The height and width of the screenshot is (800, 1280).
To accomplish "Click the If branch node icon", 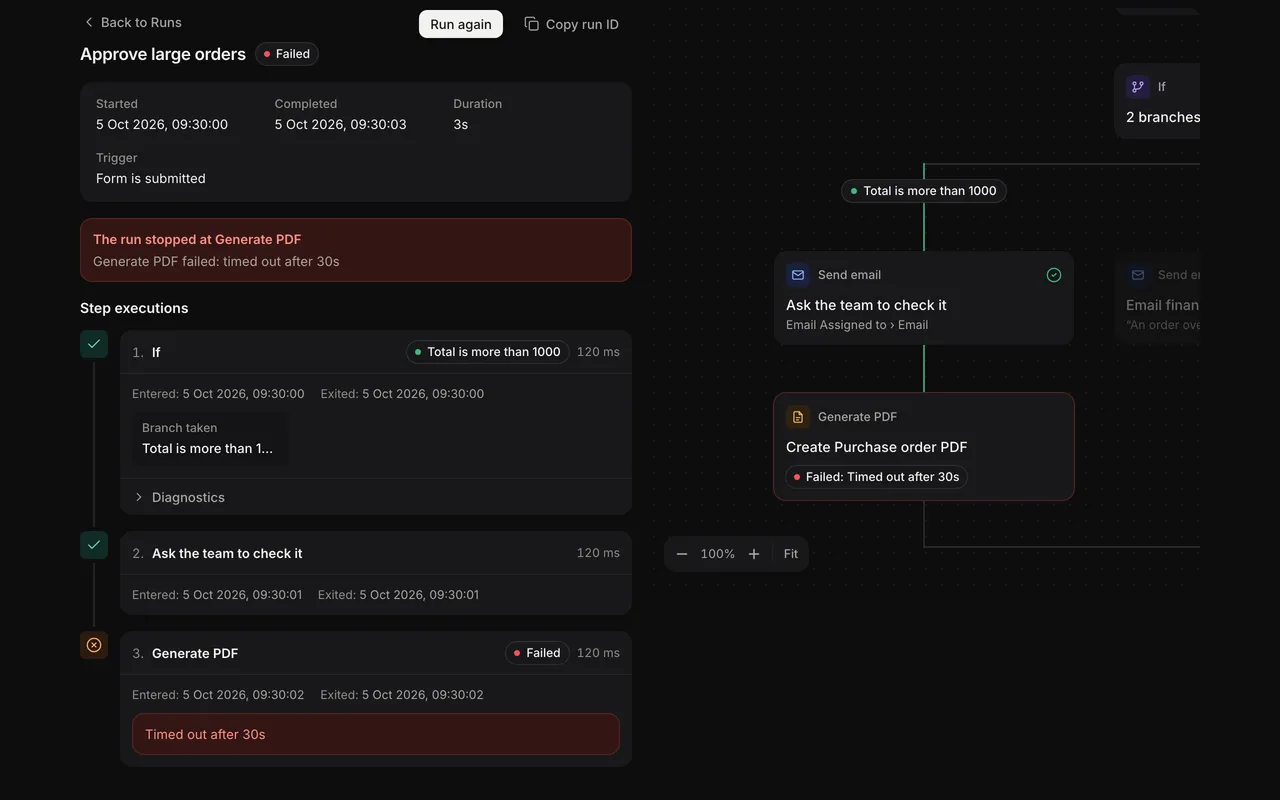I will click(x=1138, y=87).
